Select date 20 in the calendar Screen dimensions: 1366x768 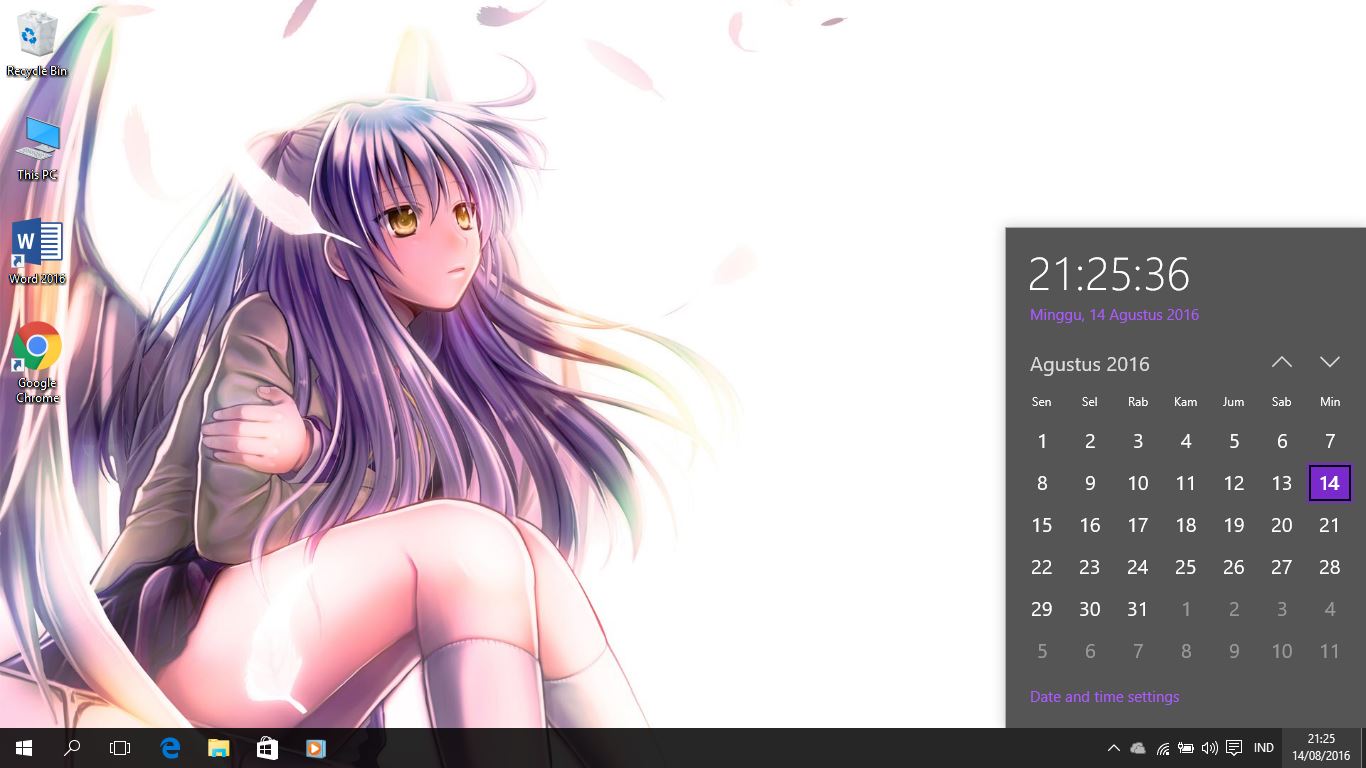1282,525
